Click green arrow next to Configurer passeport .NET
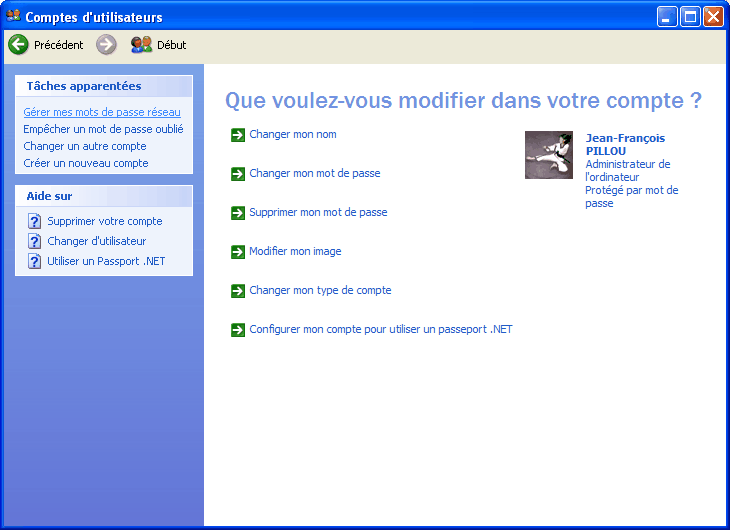730x530 pixels. click(x=238, y=330)
